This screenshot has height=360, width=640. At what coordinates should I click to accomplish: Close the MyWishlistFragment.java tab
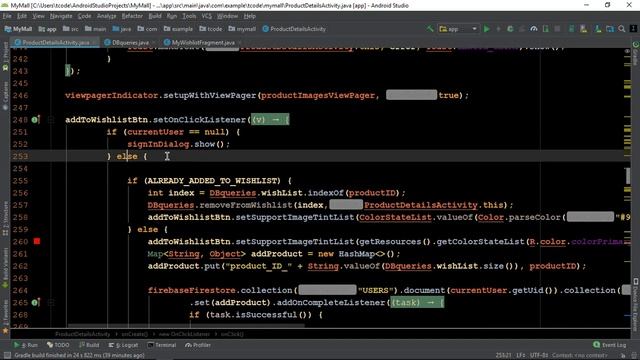pos(240,42)
